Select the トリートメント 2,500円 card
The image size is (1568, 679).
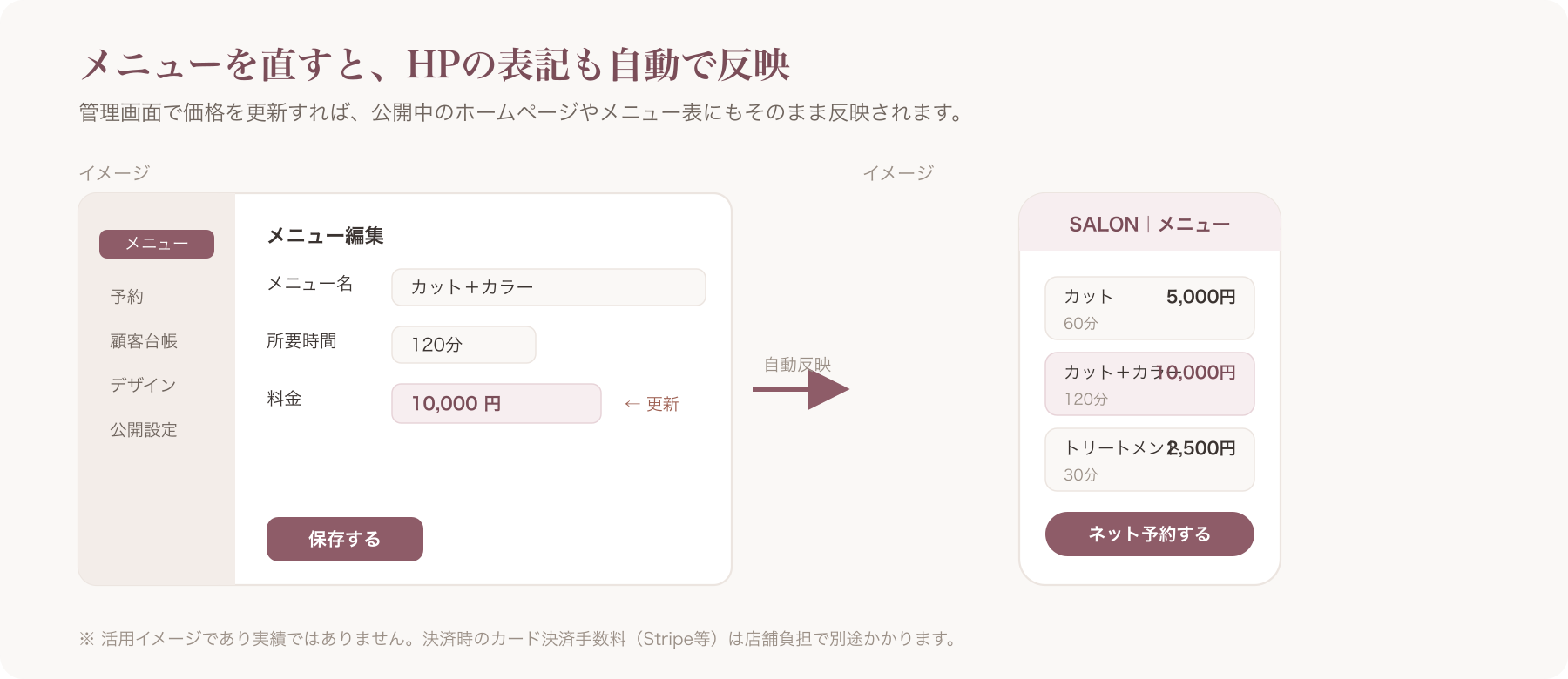[x=1150, y=460]
